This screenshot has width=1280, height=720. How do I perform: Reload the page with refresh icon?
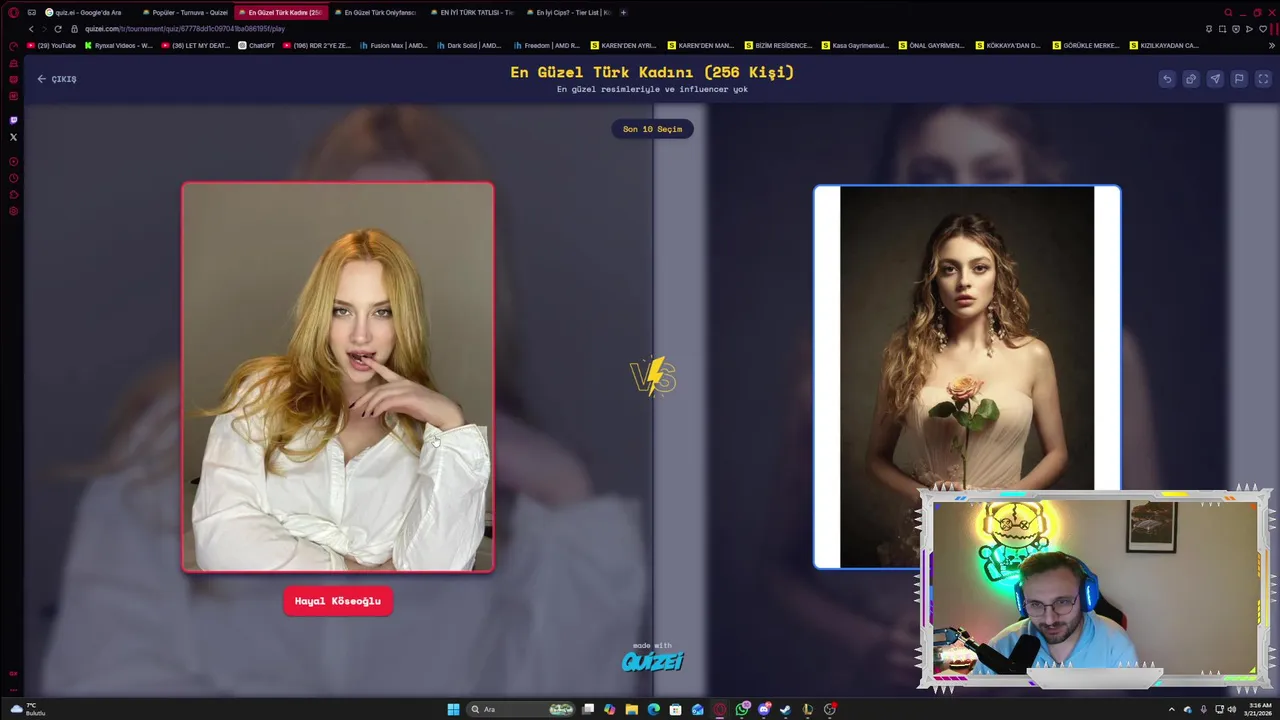pyautogui.click(x=58, y=29)
